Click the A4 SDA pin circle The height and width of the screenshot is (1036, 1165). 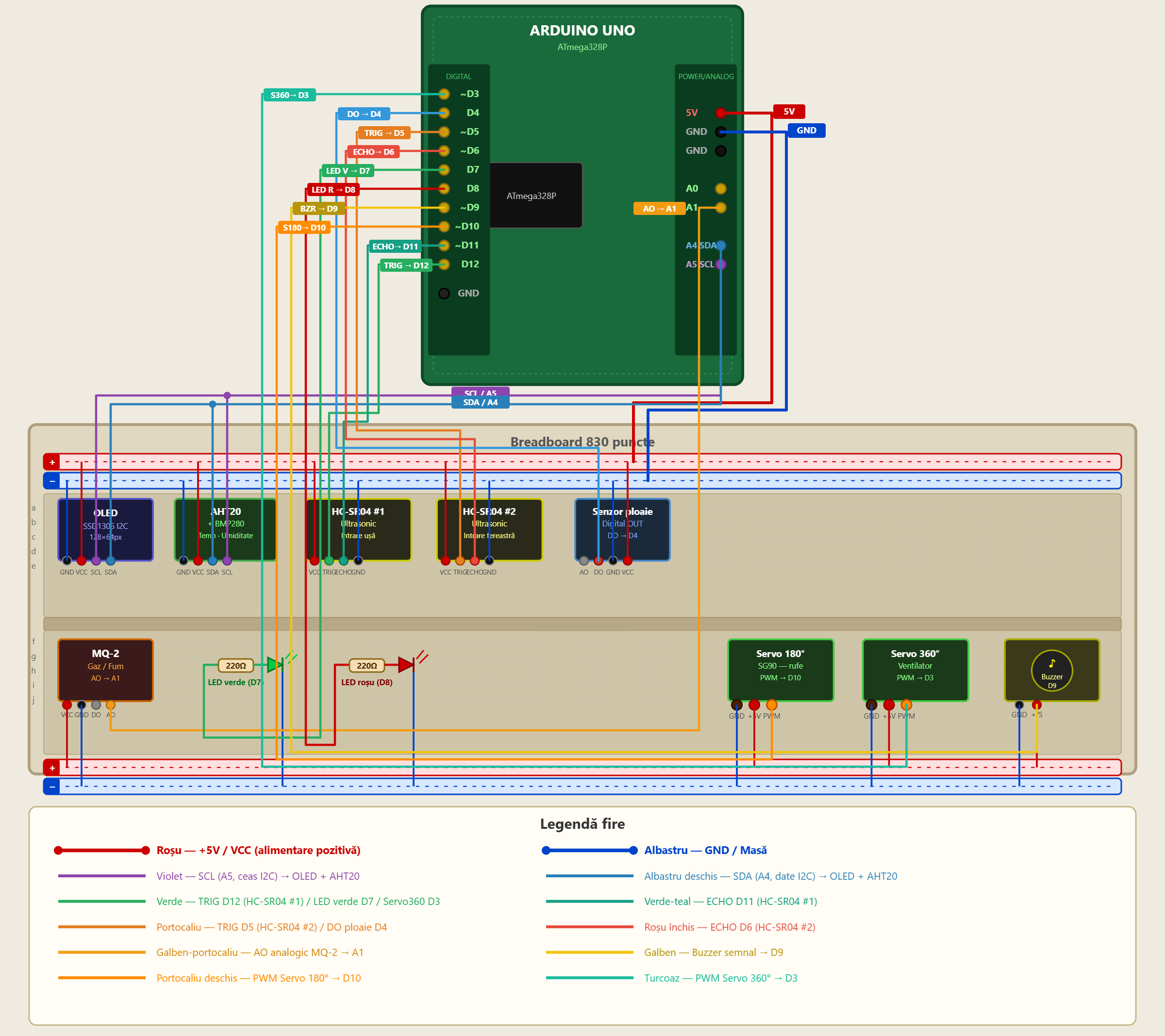point(720,246)
